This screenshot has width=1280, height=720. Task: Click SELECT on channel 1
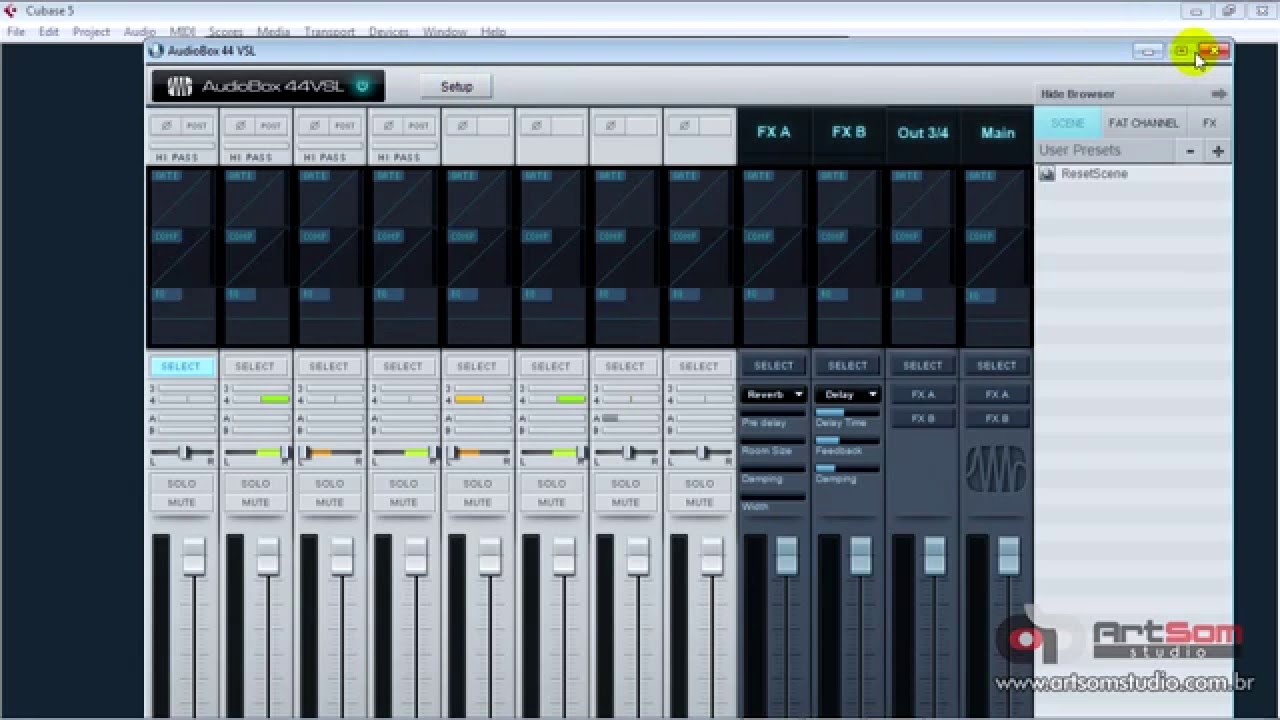click(x=181, y=366)
